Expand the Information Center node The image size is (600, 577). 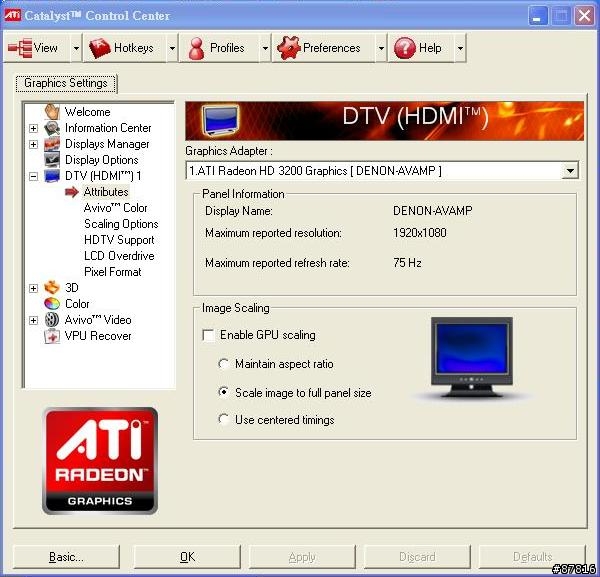pos(34,128)
